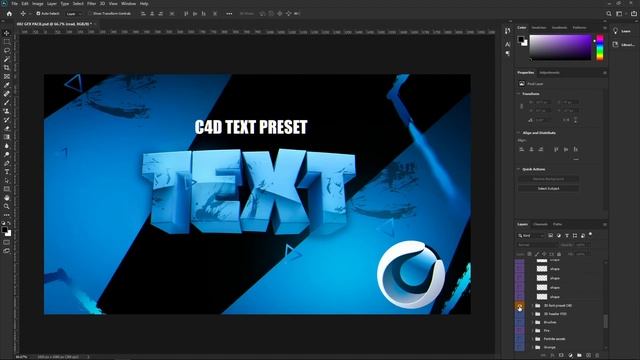Open the Libraries panel
Screen dimensions: 640x360
tap(624, 44)
